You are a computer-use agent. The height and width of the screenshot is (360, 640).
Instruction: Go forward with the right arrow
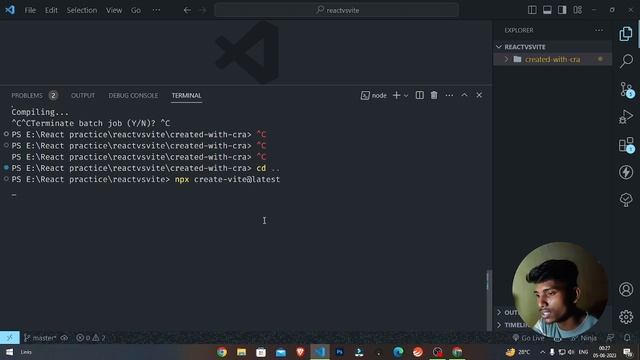point(203,10)
